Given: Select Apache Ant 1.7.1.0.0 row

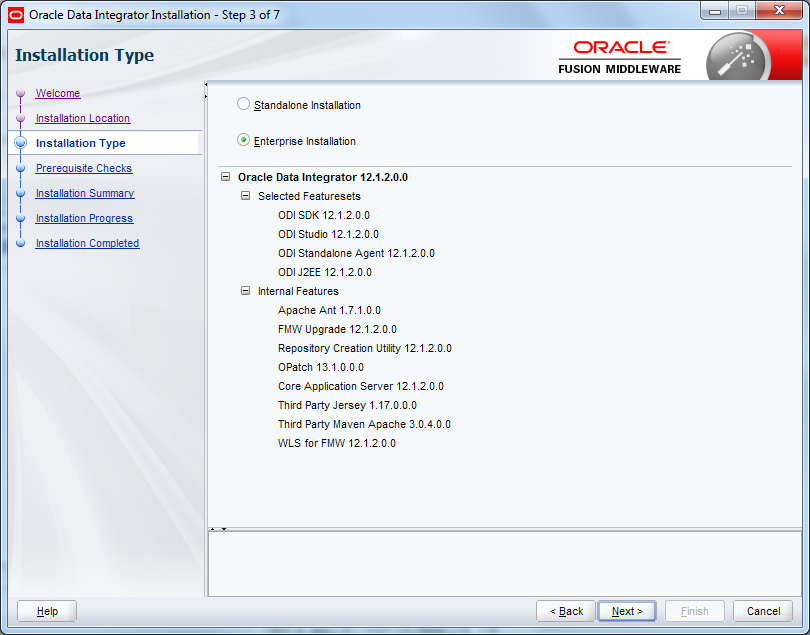Looking at the screenshot, I should pyautogui.click(x=329, y=310).
